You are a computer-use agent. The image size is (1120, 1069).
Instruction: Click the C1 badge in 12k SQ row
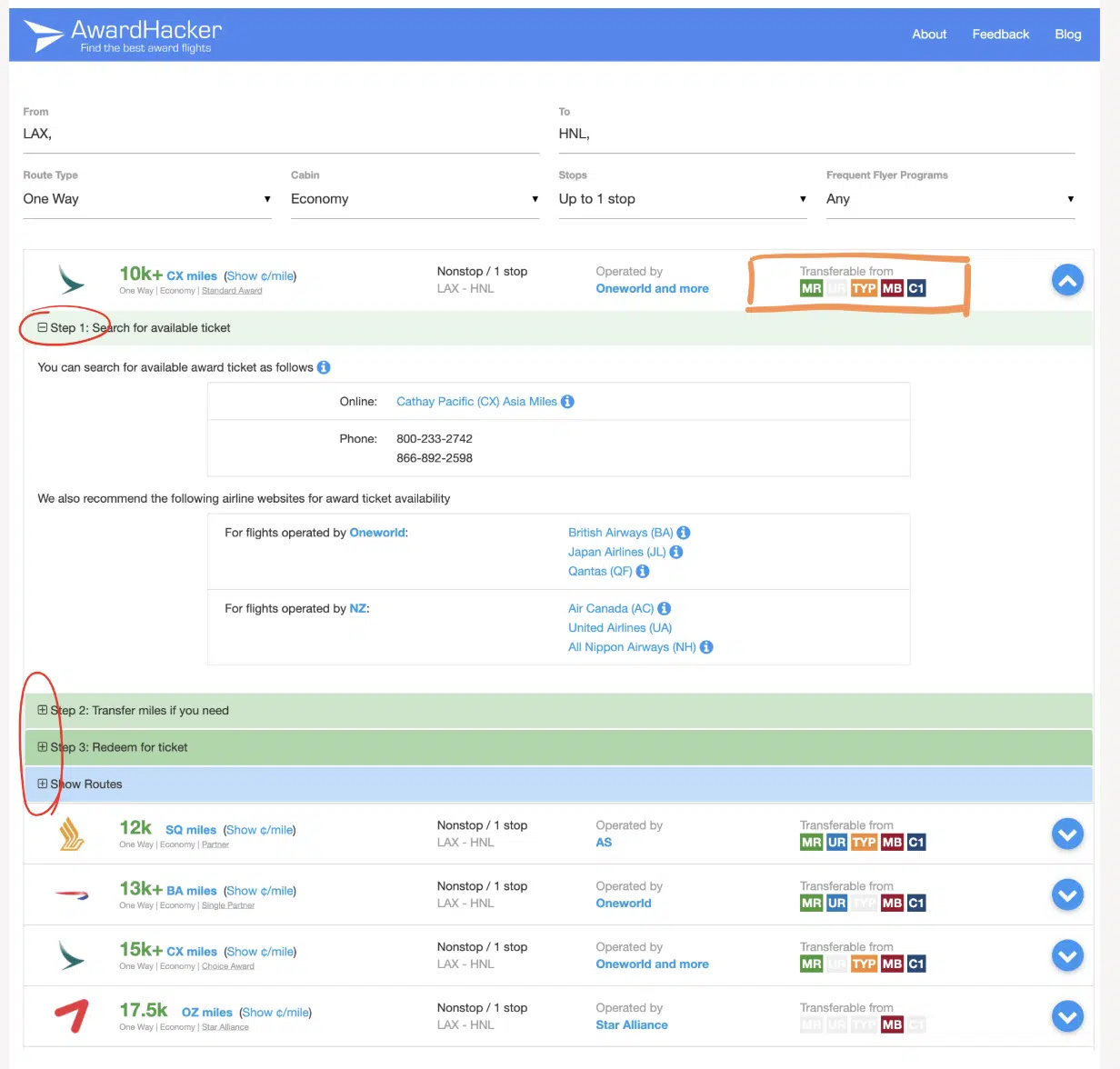tap(916, 843)
